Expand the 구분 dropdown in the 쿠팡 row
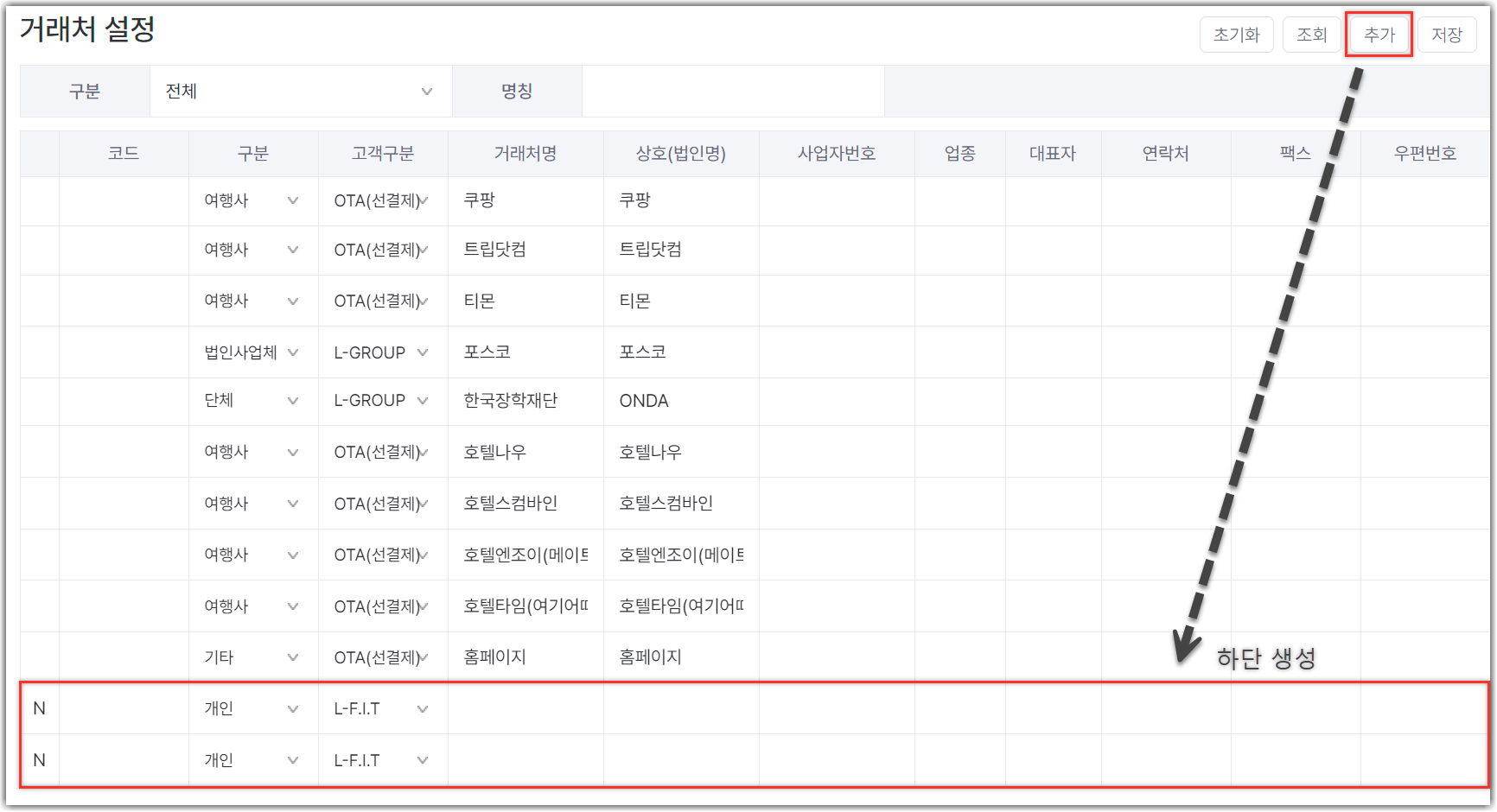The height and width of the screenshot is (812, 1497). coord(252,200)
